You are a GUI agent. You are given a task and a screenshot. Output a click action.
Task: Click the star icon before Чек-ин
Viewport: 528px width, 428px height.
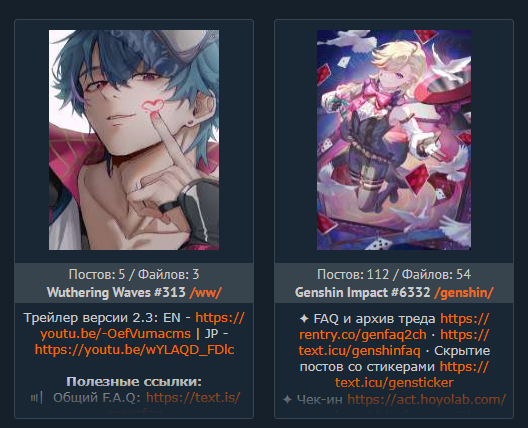(287, 400)
